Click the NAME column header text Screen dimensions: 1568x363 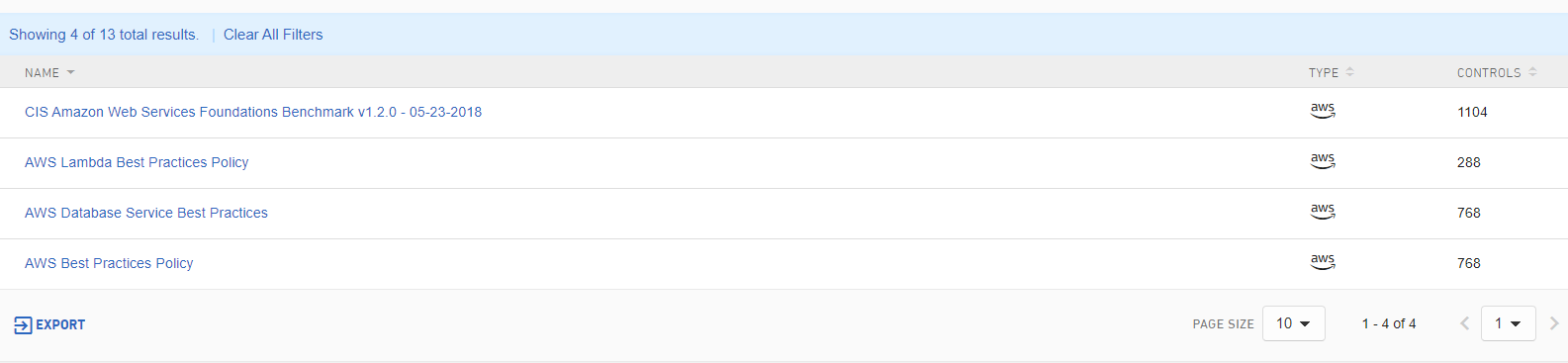pos(42,73)
